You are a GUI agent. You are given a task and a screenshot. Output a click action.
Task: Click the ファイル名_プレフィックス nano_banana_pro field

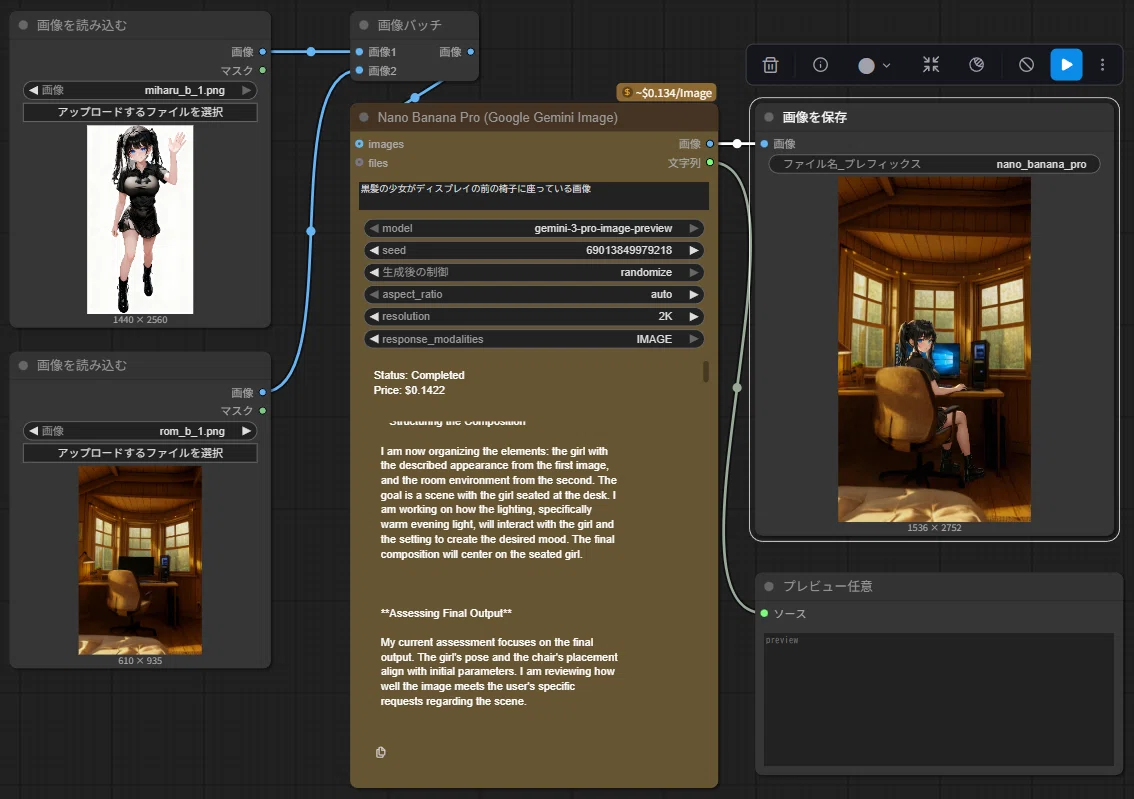pyautogui.click(x=934, y=164)
